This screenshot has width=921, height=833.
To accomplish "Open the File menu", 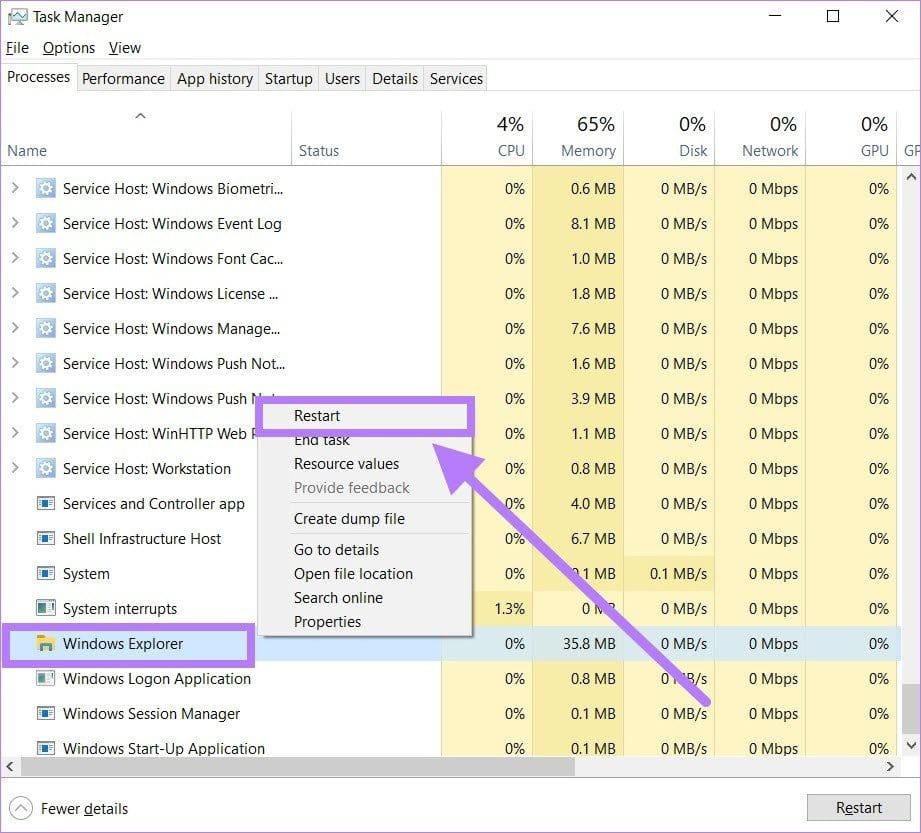I will click(17, 48).
